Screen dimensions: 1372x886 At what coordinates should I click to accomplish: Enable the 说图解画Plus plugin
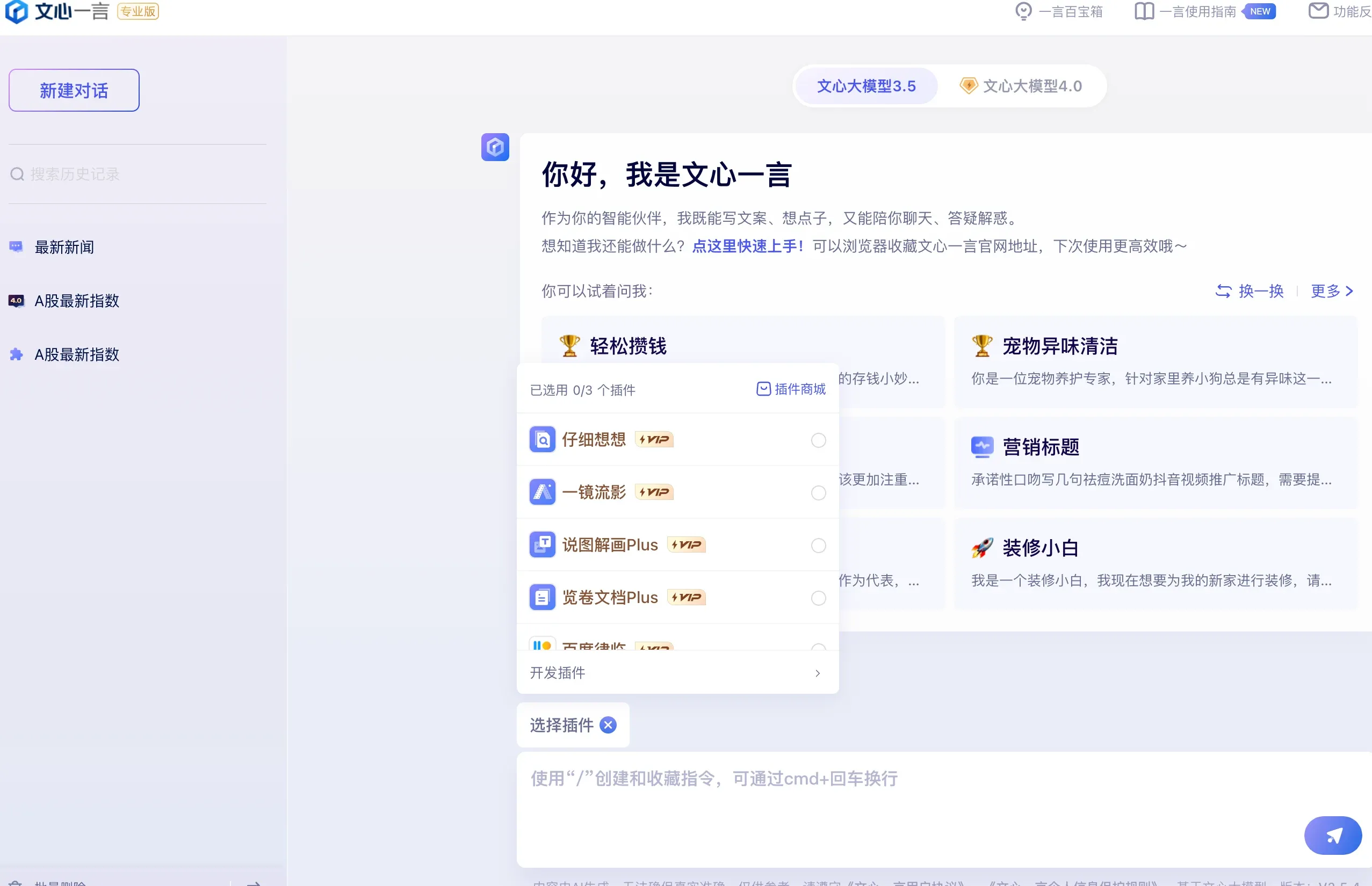tap(818, 546)
